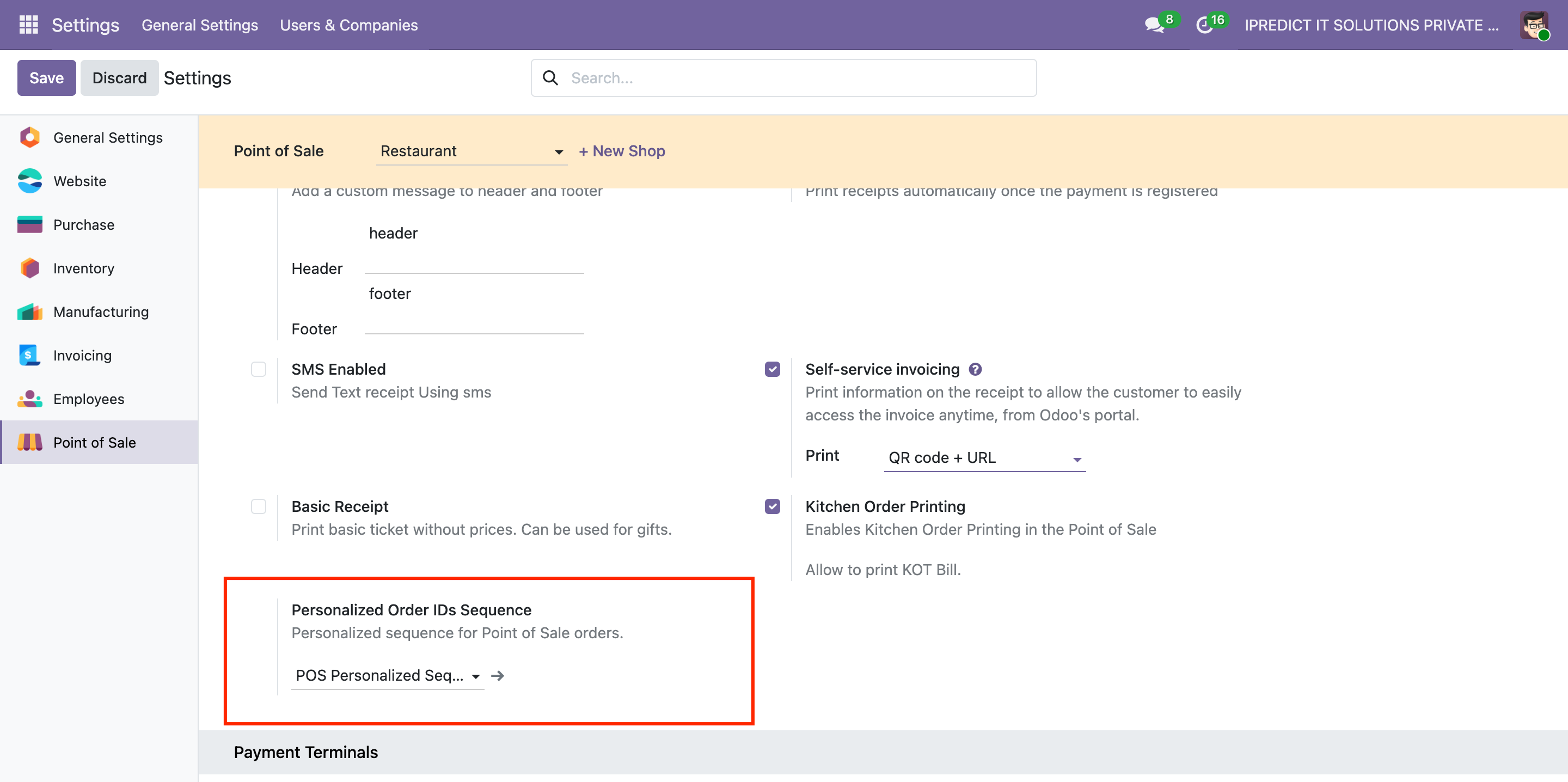Open Website settings in sidebar
The height and width of the screenshot is (782, 1568).
point(79,181)
